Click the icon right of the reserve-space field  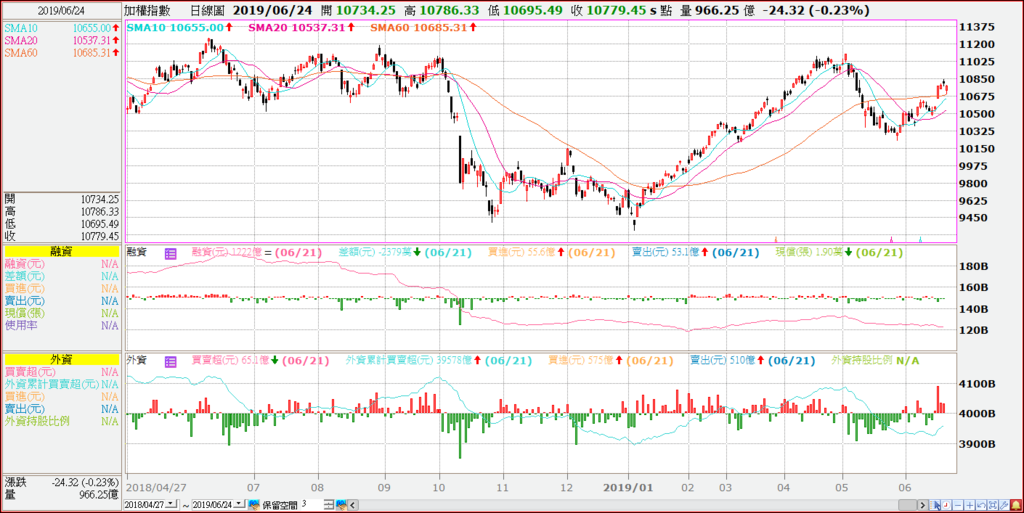point(342,505)
